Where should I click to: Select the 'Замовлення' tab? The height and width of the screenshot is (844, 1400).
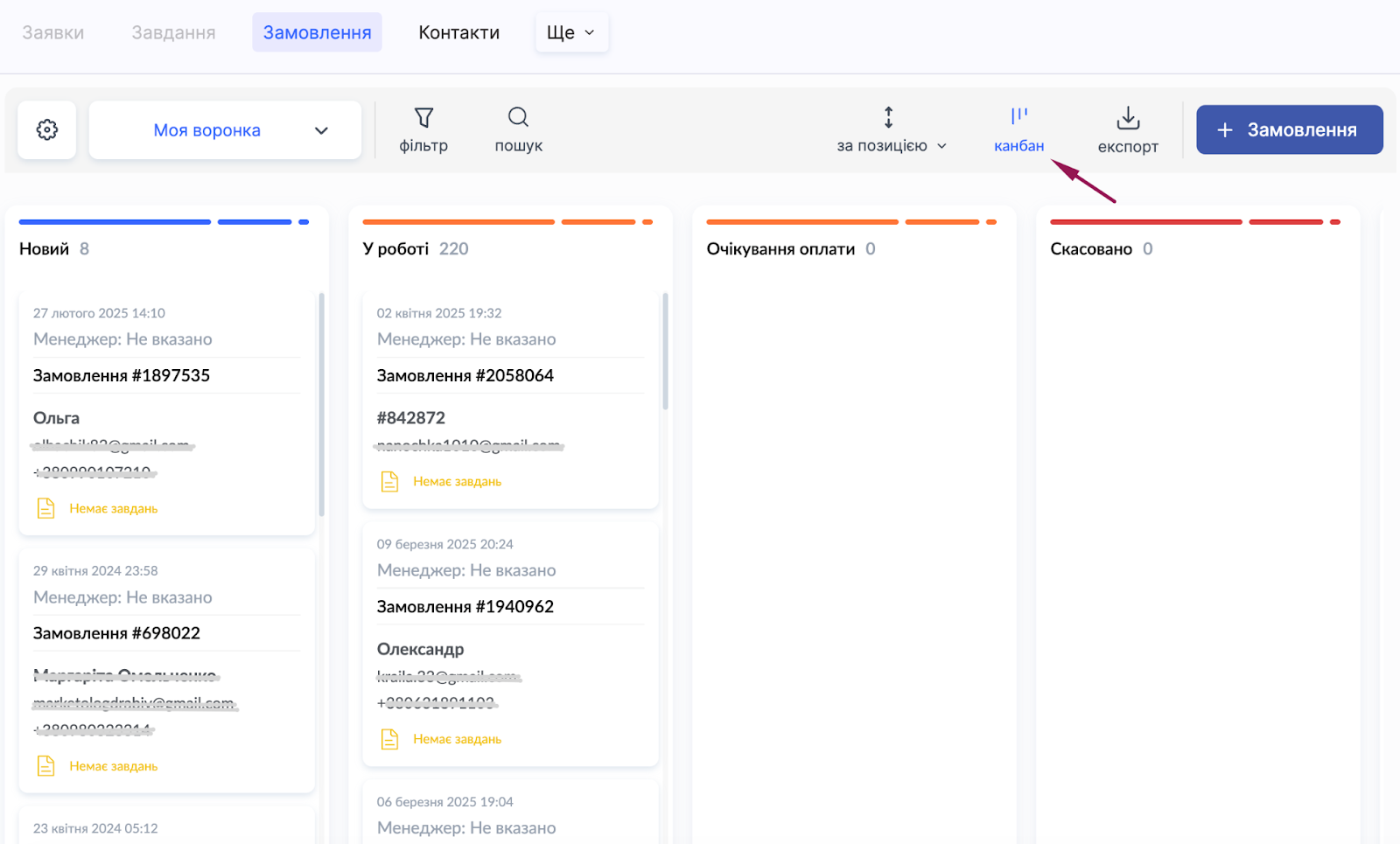318,32
